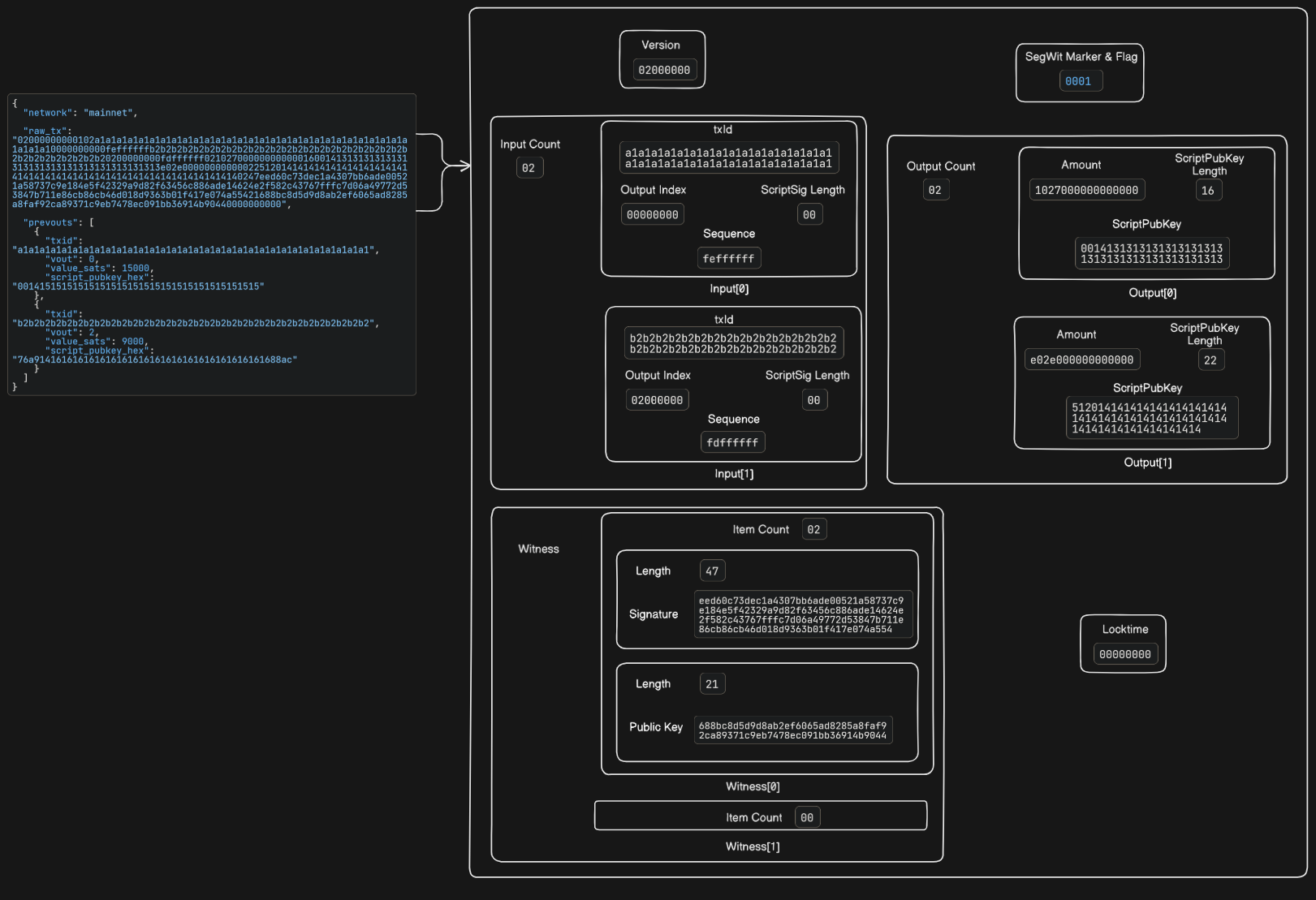
Task: Select ScriptPubKey Length 16 in Output[0]
Action: (1208, 189)
